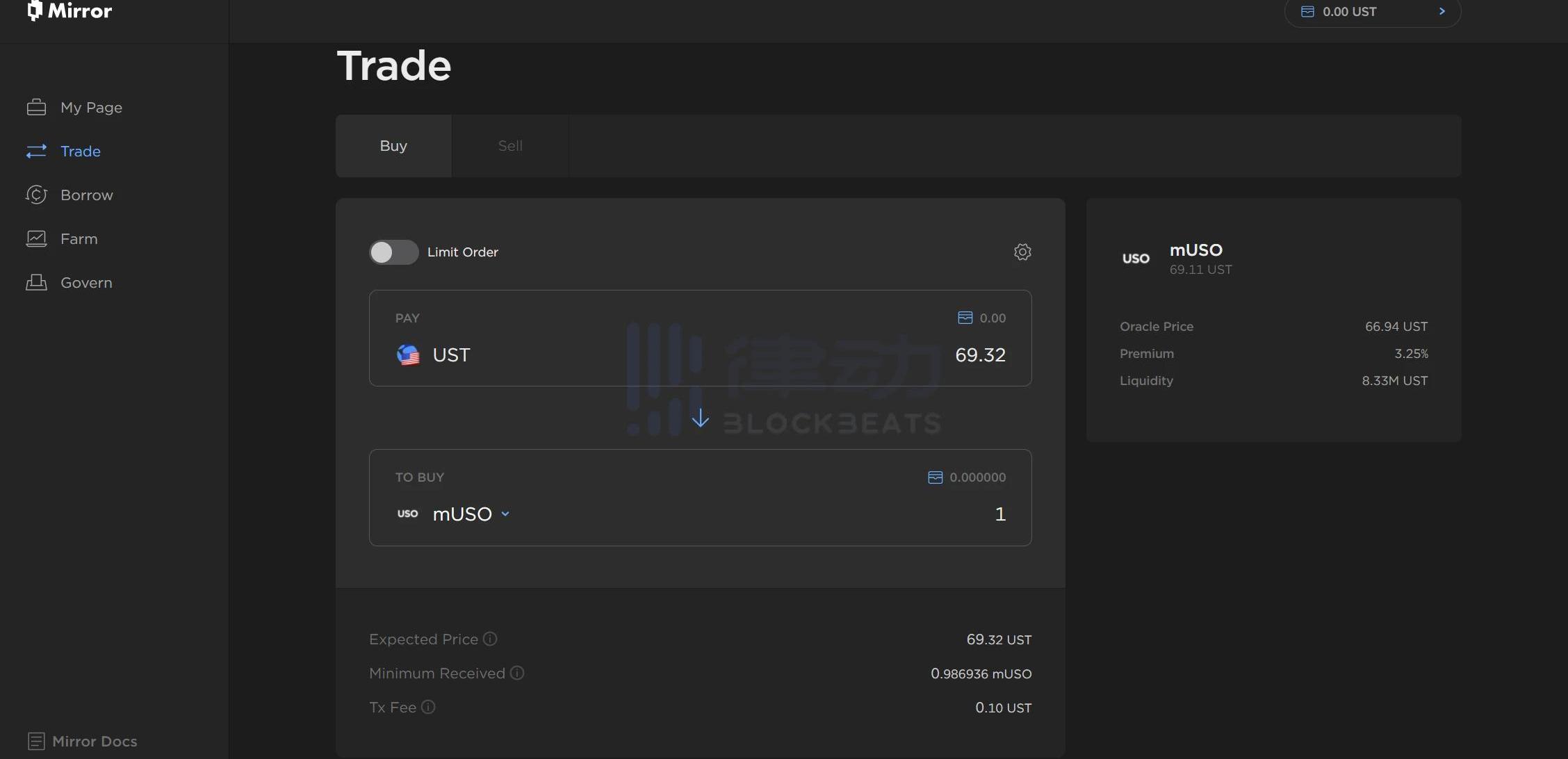
Task: Click the swap direction down arrow
Action: (x=701, y=417)
